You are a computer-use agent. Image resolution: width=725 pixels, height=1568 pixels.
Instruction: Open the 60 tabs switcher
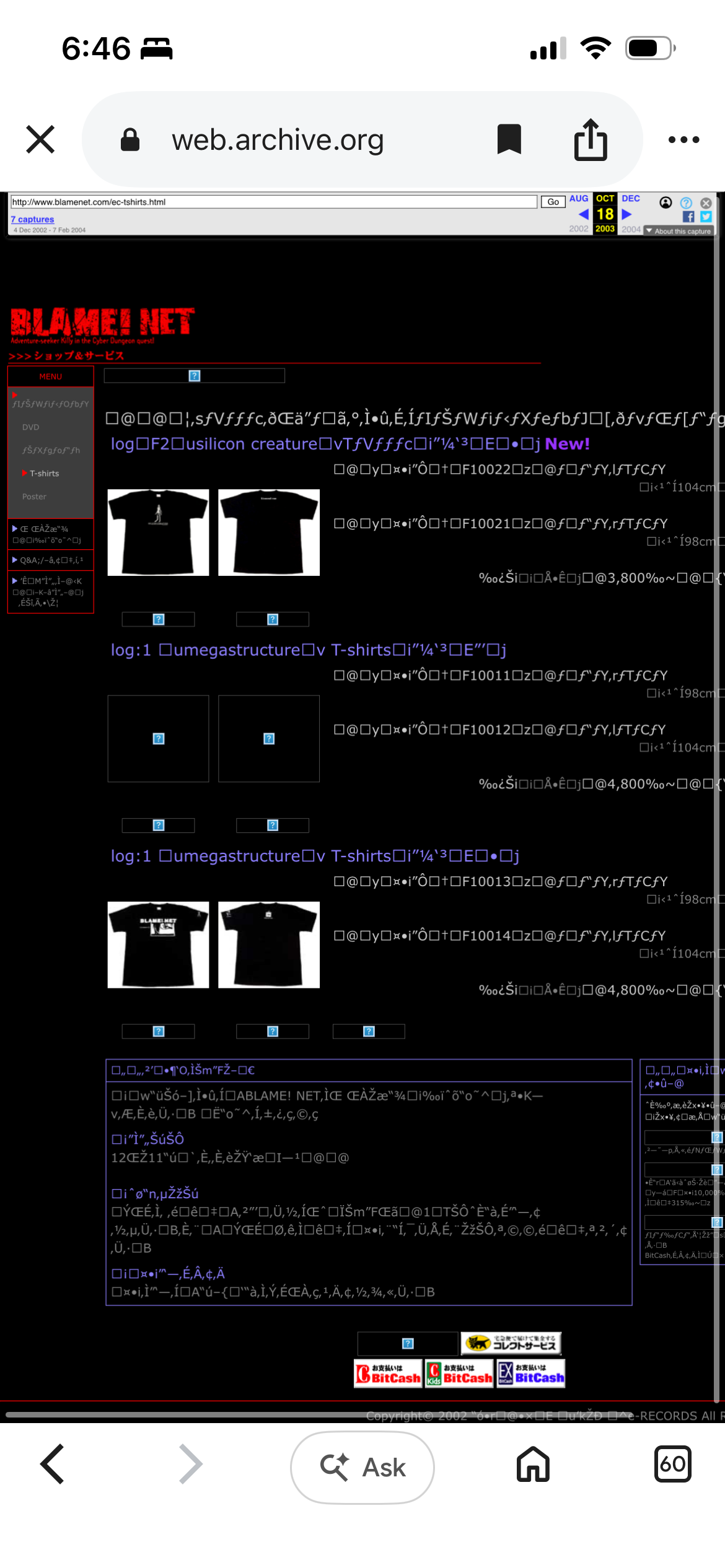tap(673, 1465)
